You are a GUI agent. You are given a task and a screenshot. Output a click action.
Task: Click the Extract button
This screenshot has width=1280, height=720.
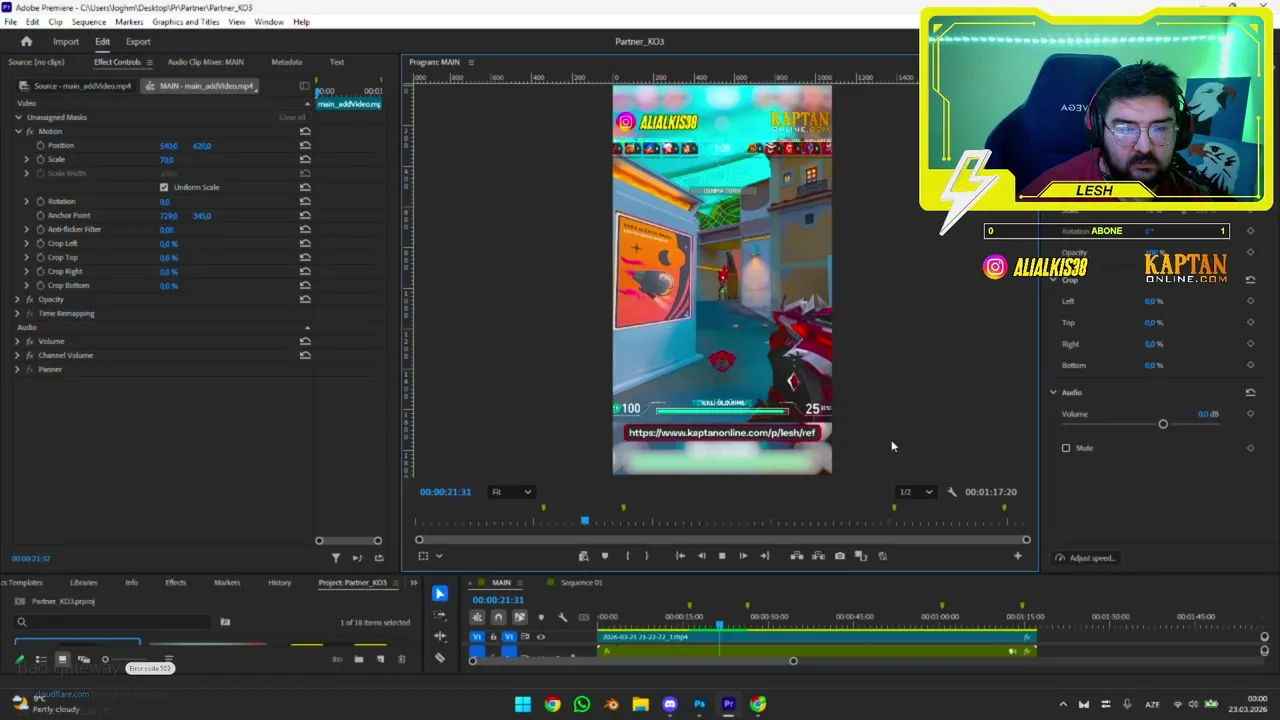pyautogui.click(x=818, y=556)
